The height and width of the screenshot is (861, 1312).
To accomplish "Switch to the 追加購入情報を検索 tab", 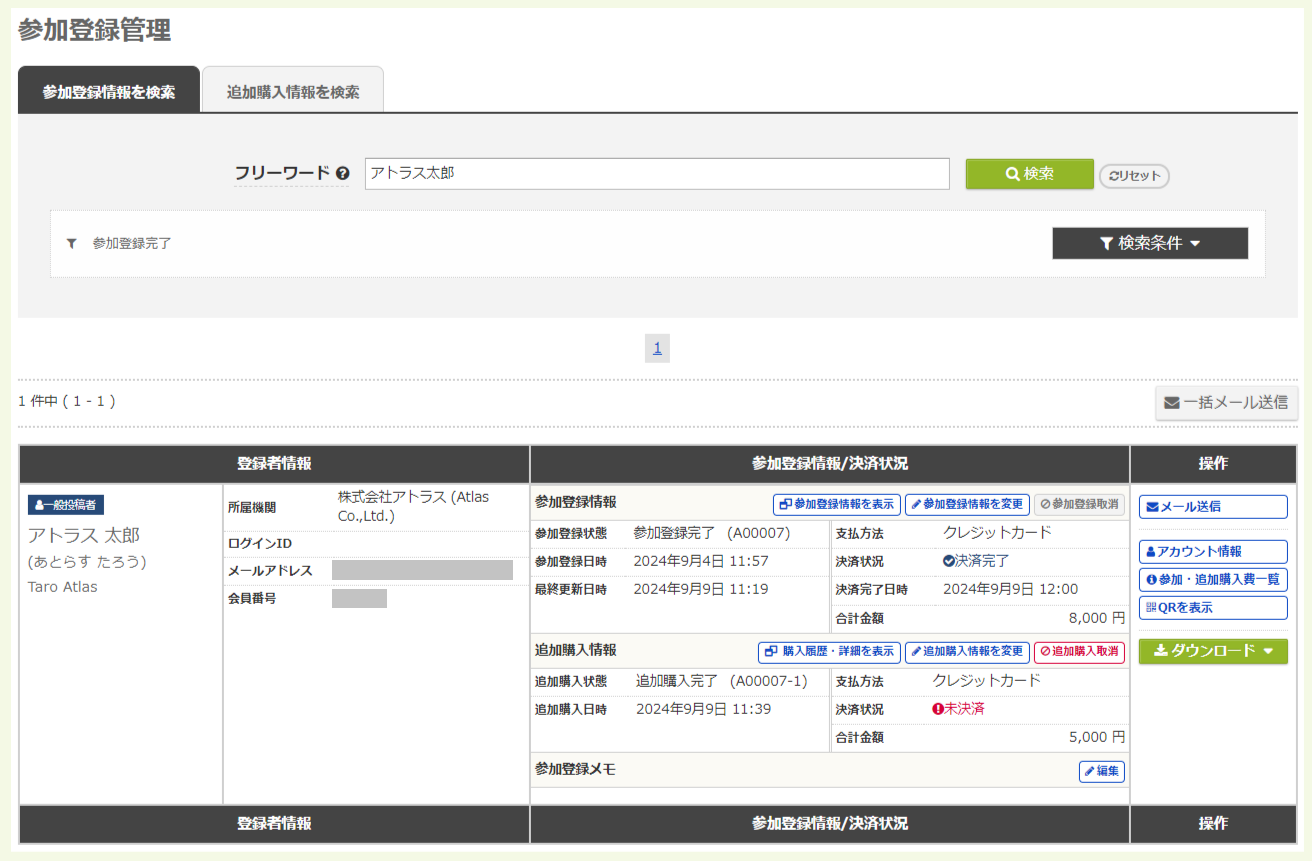I will (x=292, y=88).
